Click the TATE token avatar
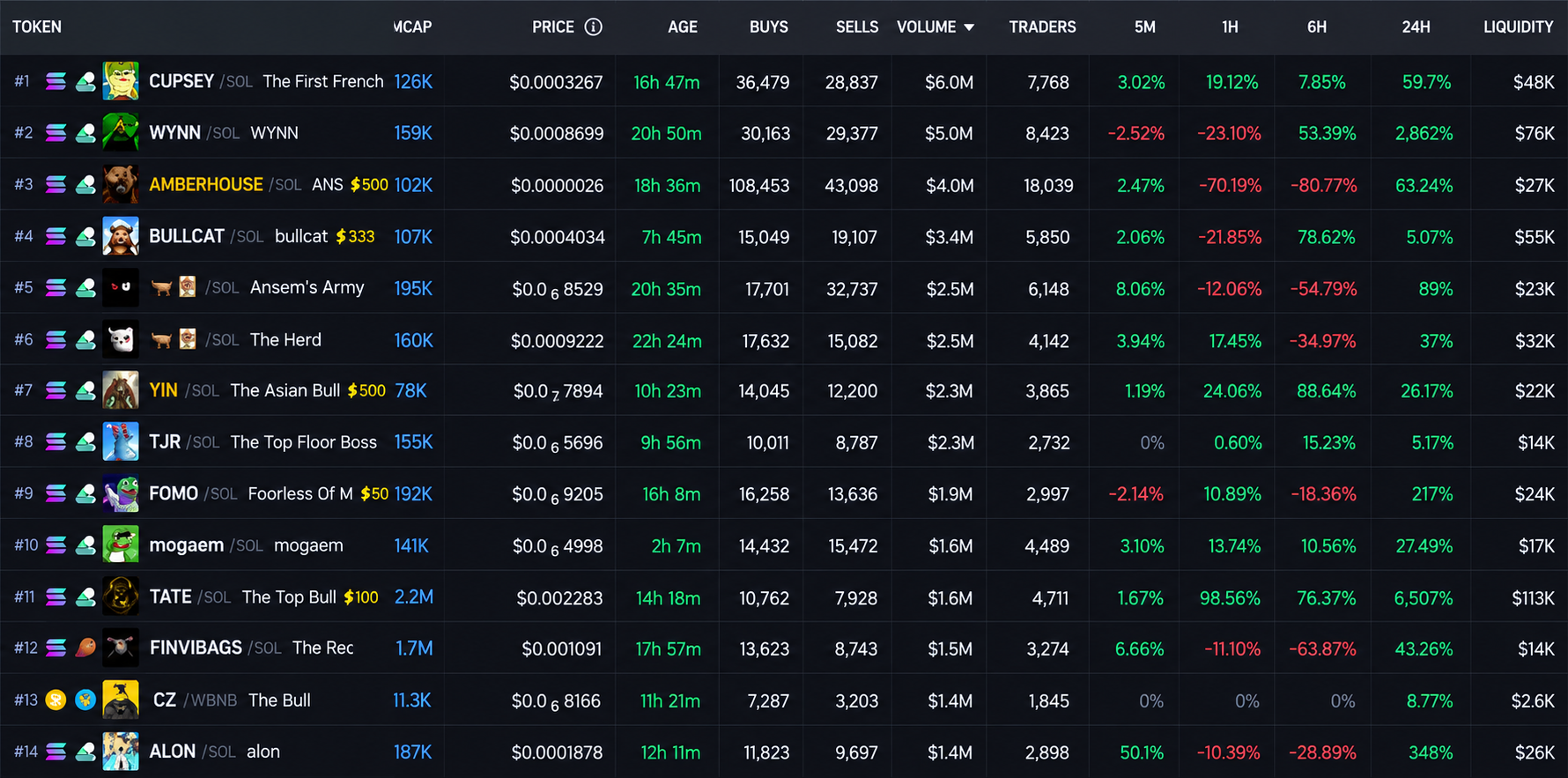 (x=121, y=596)
